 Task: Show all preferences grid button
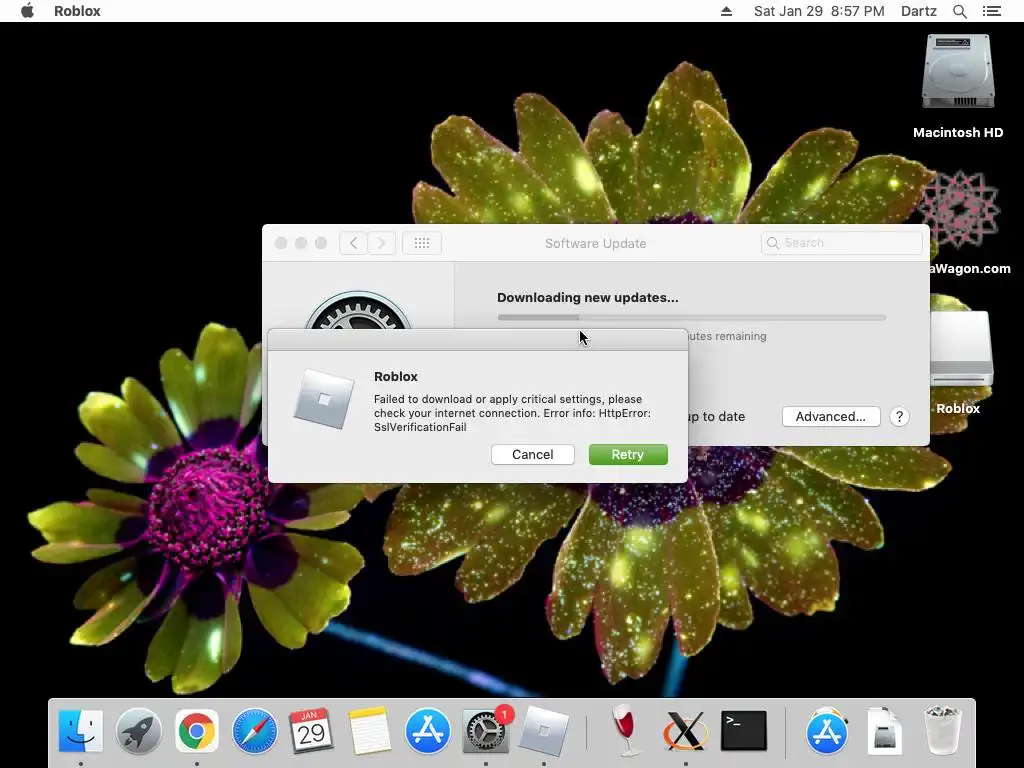pyautogui.click(x=422, y=243)
